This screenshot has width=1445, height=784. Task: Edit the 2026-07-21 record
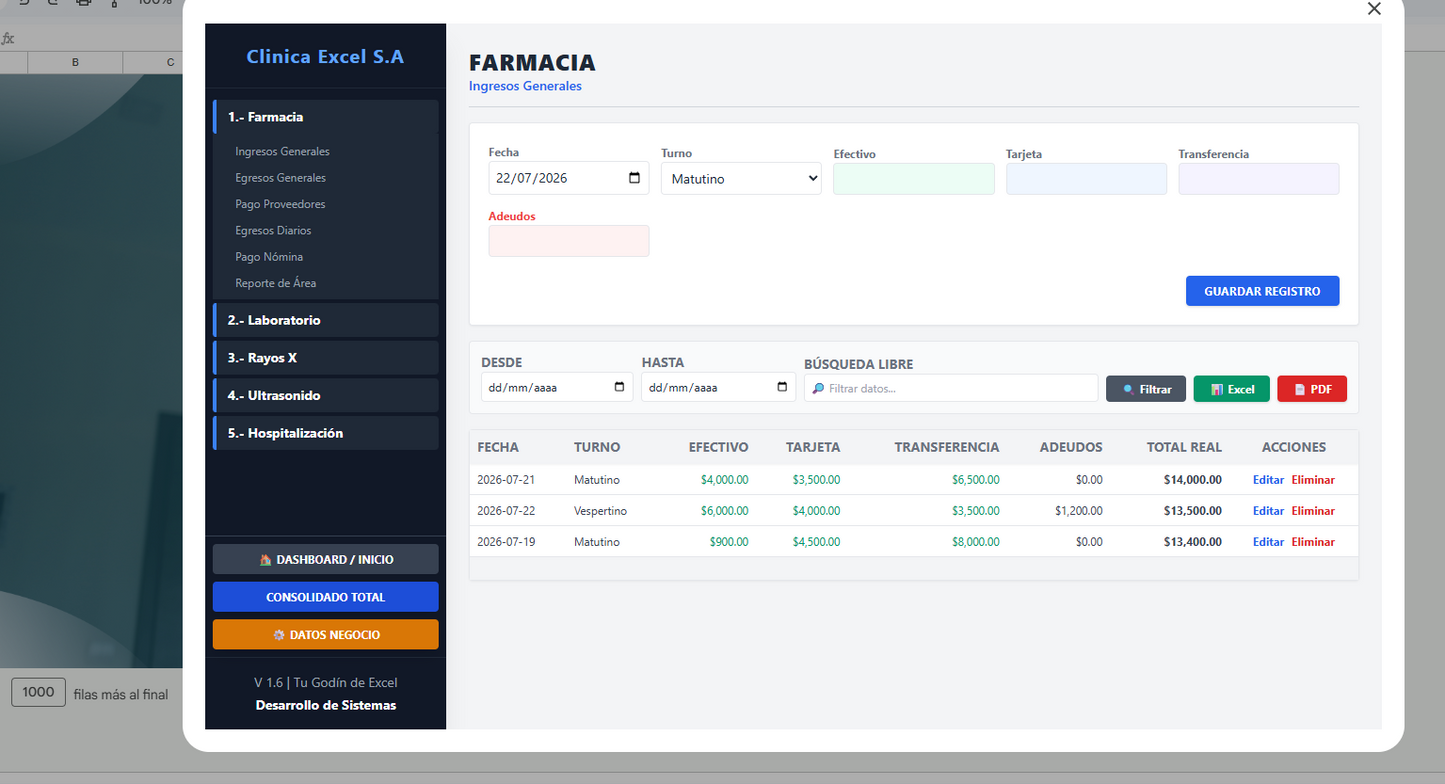point(1268,480)
